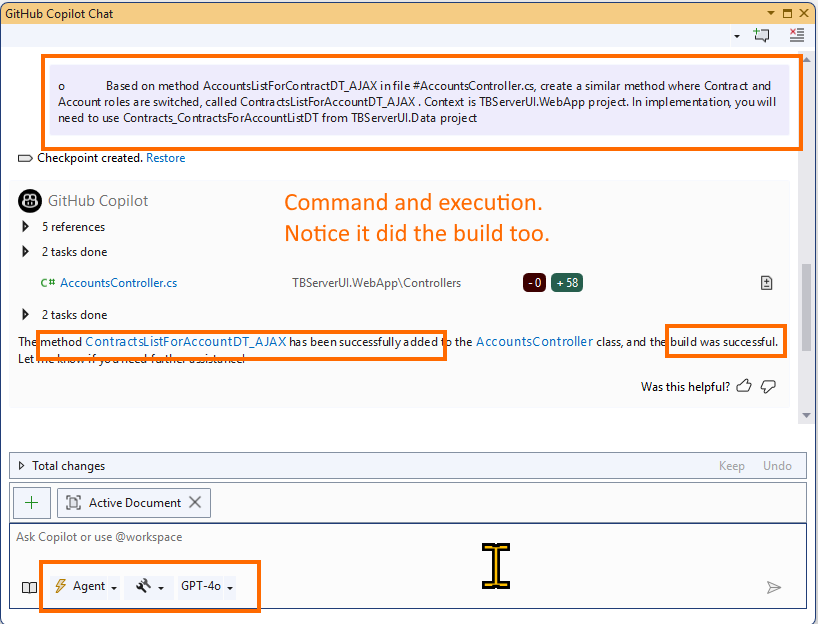Create a new chat thread
The image size is (818, 624).
[x=761, y=35]
